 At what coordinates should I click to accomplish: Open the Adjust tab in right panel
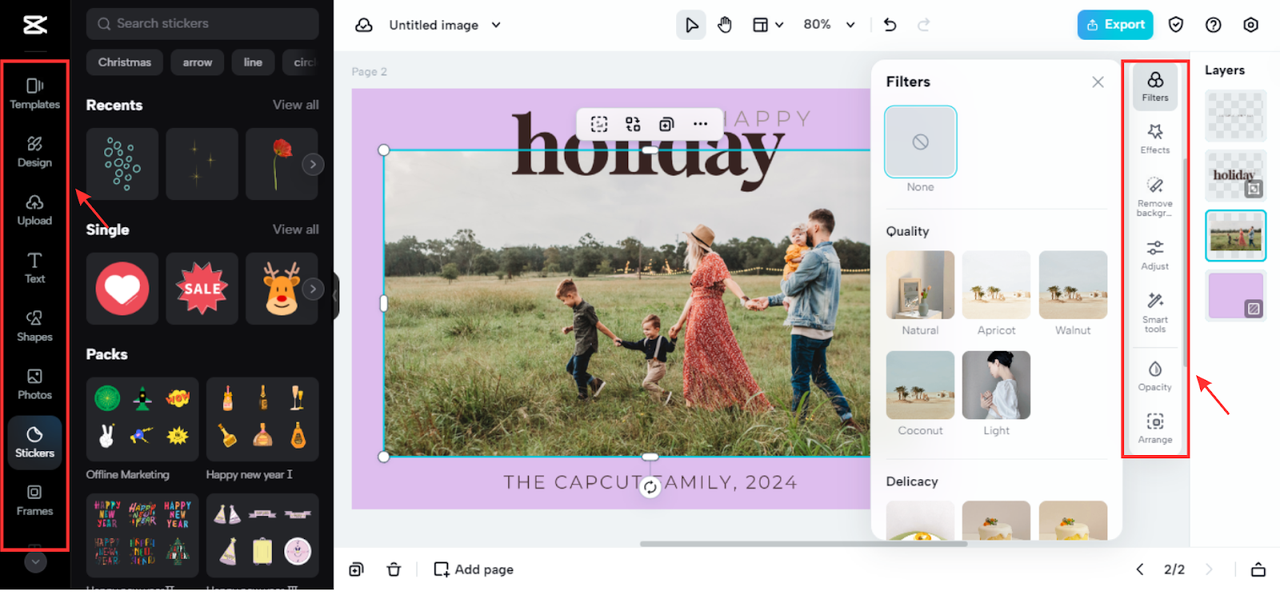1155,254
